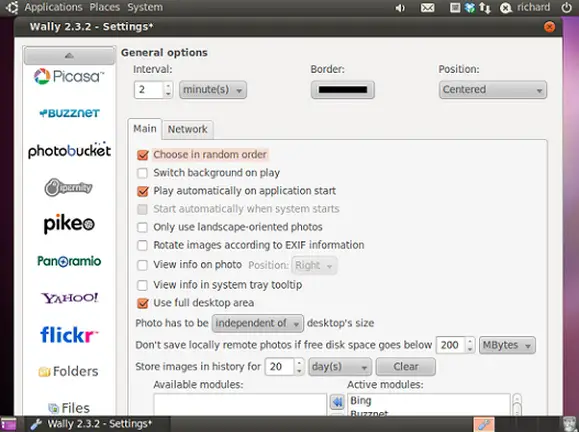Enable Rotate images according to EXIF information

pos(143,245)
